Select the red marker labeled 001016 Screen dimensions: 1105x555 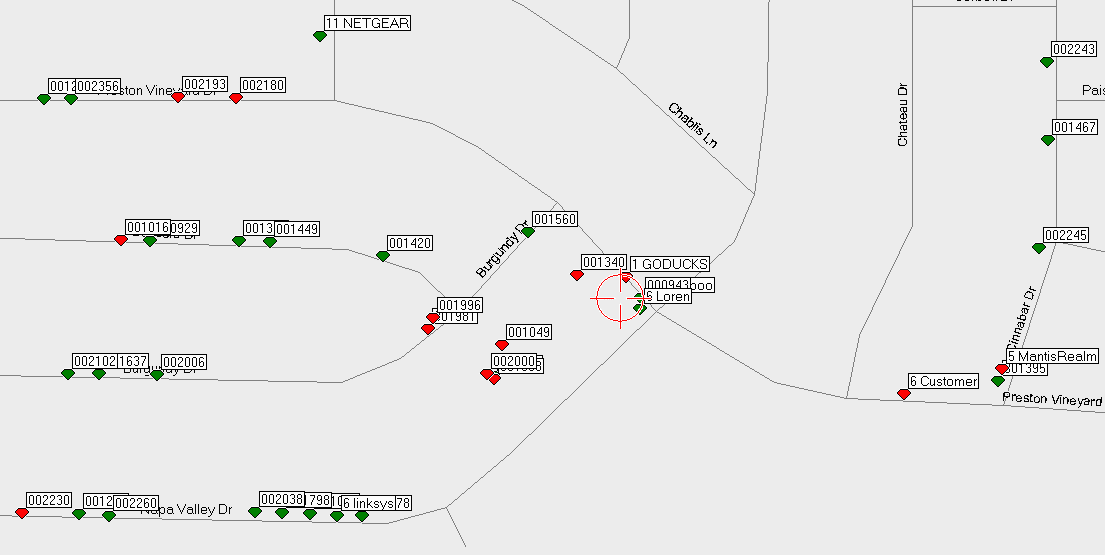click(121, 240)
